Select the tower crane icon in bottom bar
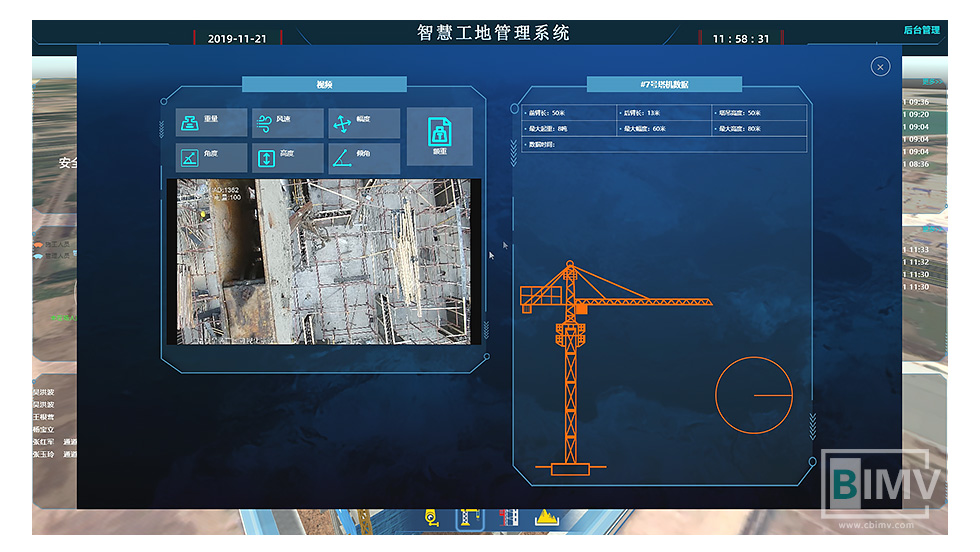 [x=469, y=518]
